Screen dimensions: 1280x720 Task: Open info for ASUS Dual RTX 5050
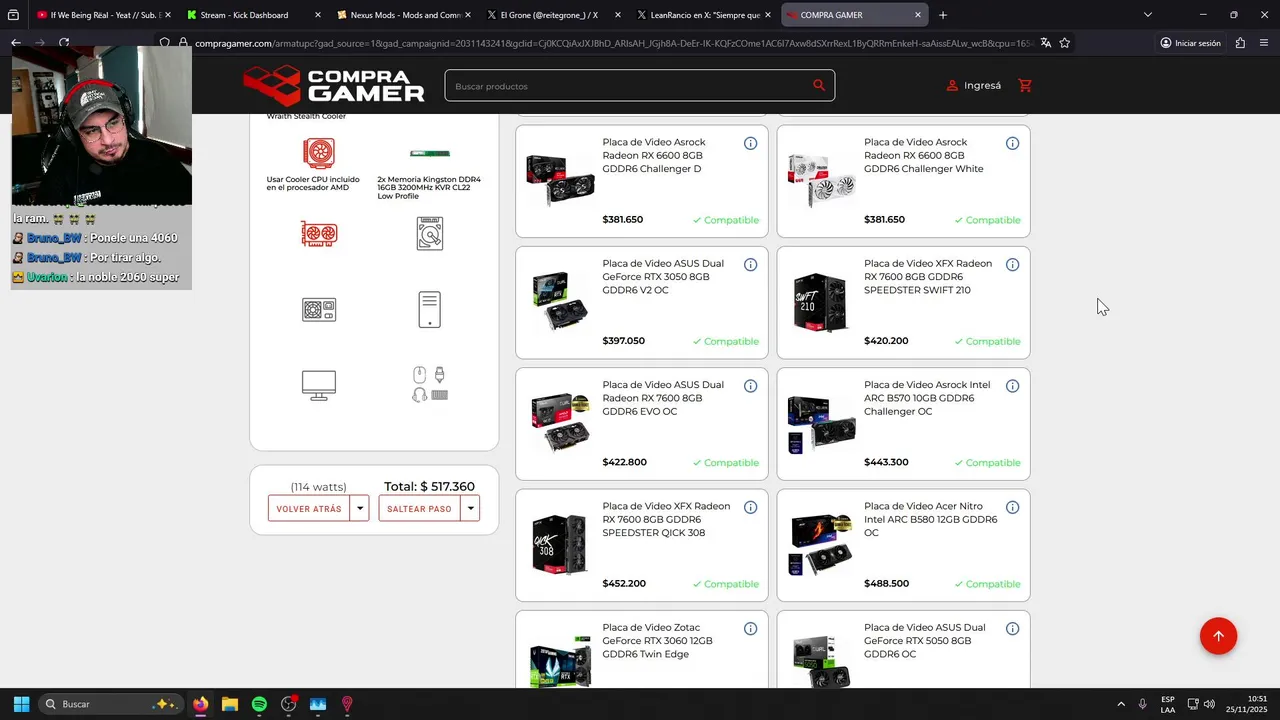[x=1012, y=629]
